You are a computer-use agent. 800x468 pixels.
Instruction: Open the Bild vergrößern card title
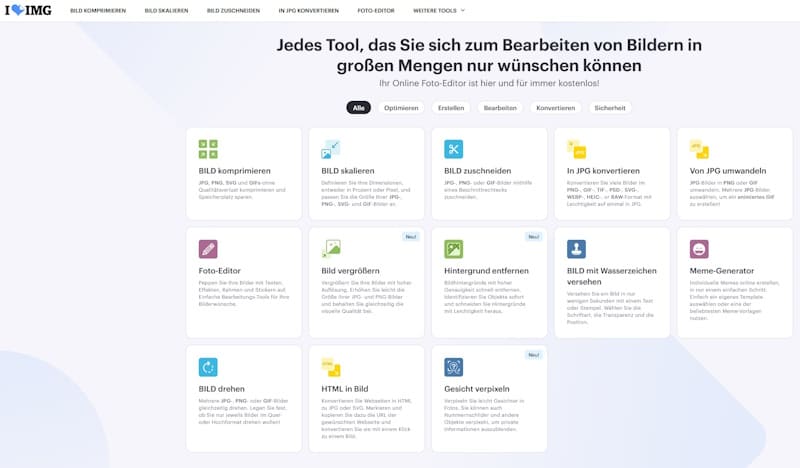pyautogui.click(x=351, y=271)
